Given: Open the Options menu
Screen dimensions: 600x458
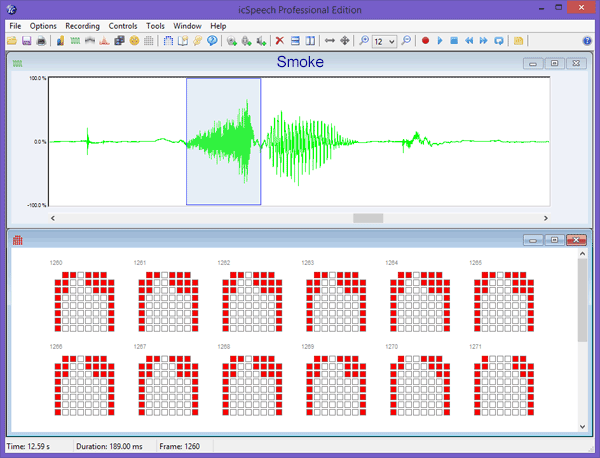Looking at the screenshot, I should pyautogui.click(x=43, y=25).
